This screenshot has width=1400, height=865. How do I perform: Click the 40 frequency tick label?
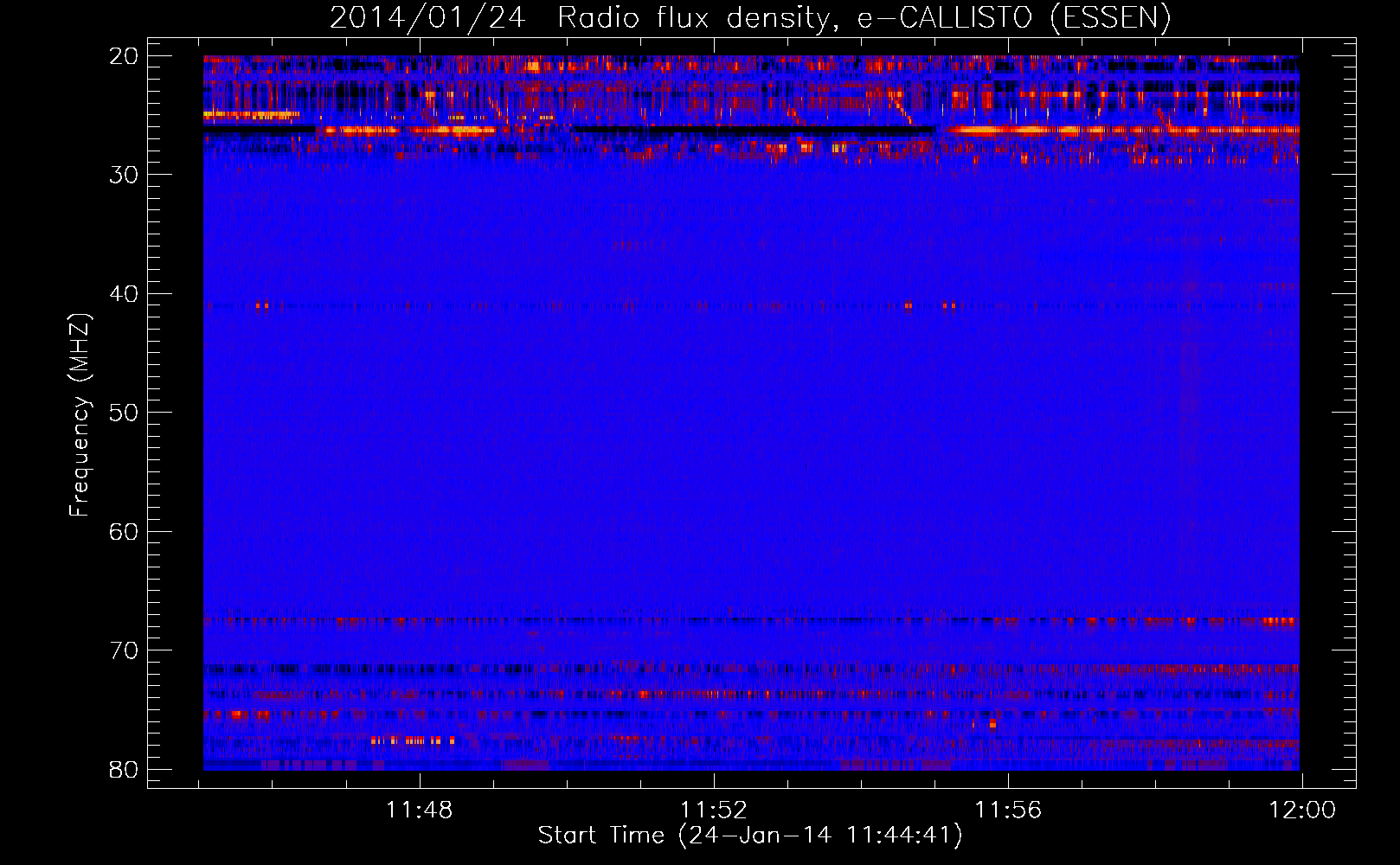point(125,294)
